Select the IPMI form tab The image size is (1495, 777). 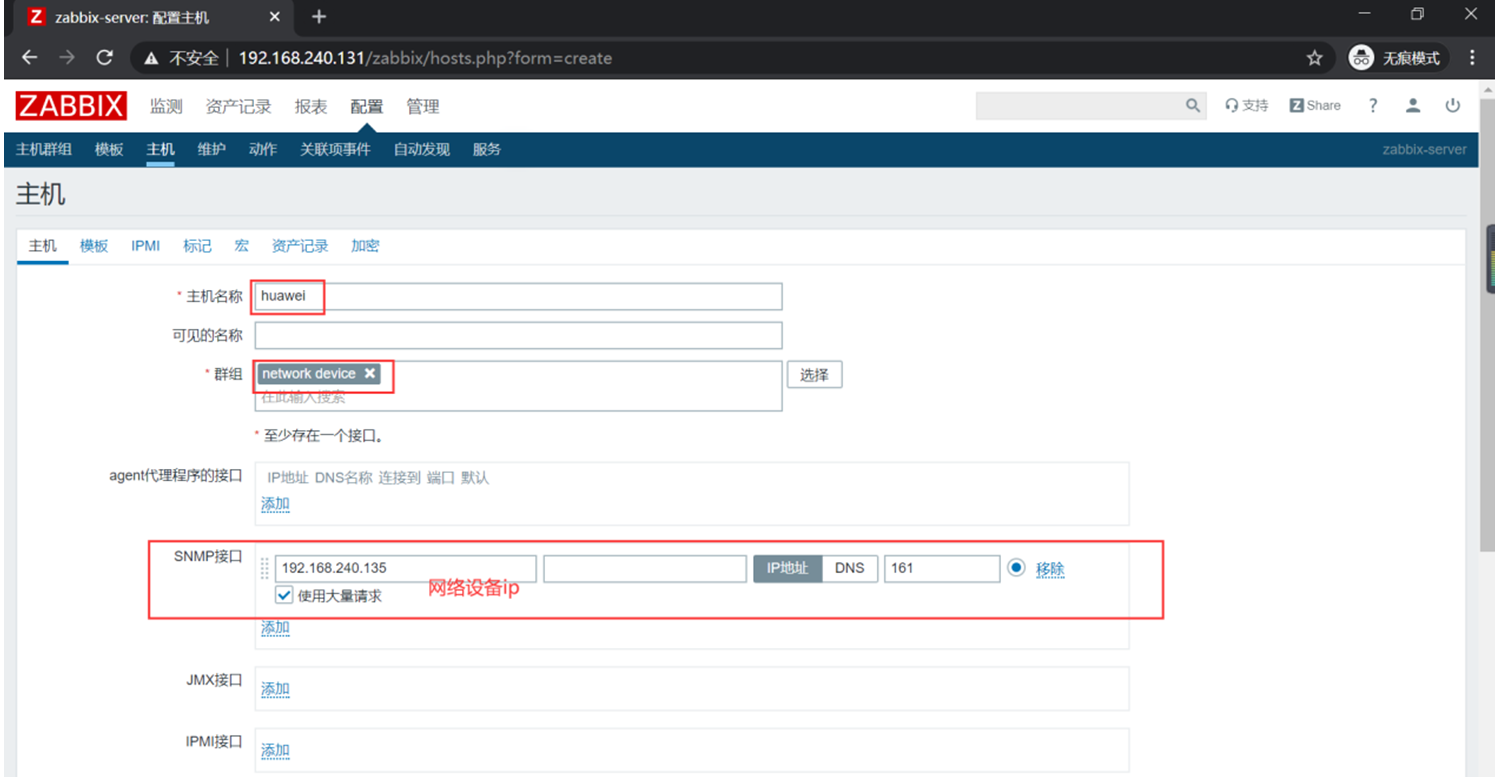pos(146,245)
